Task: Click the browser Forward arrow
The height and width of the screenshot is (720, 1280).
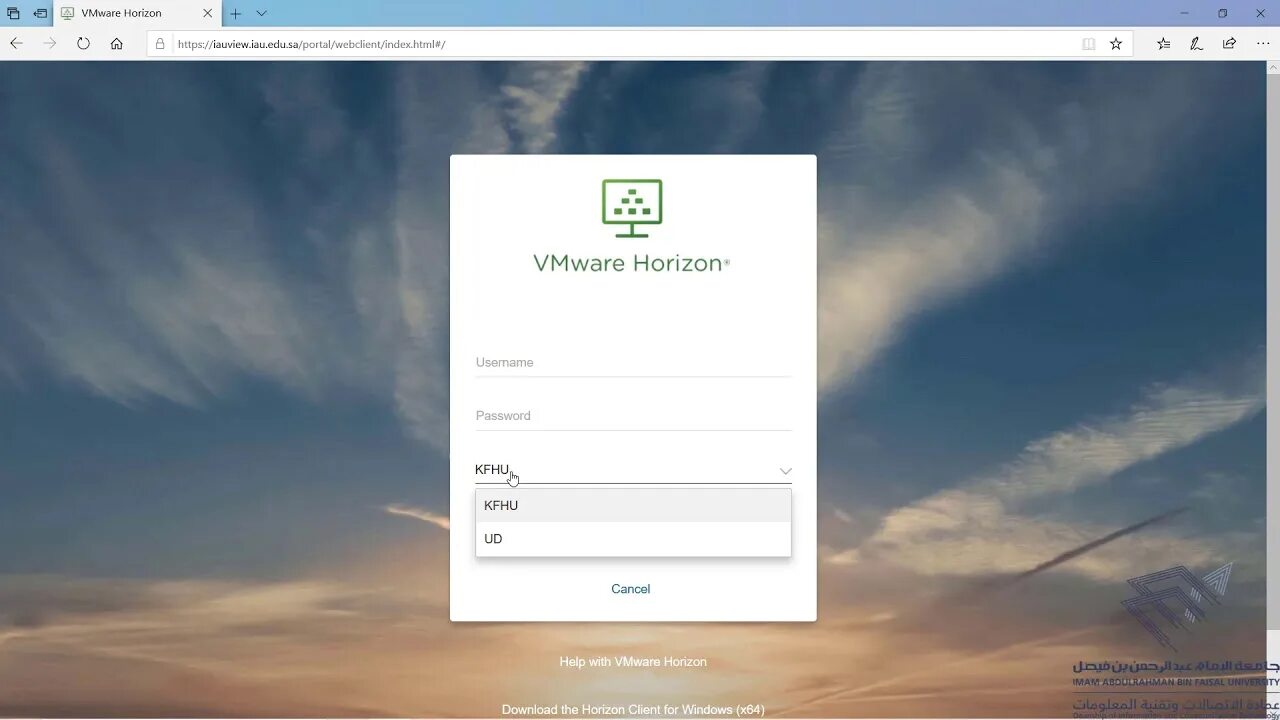Action: coord(50,43)
